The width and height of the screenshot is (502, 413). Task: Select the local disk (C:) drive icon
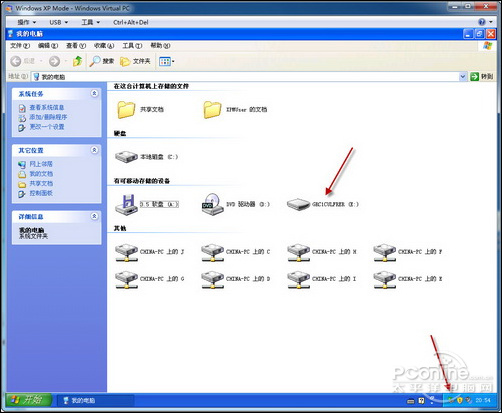[x=126, y=157]
